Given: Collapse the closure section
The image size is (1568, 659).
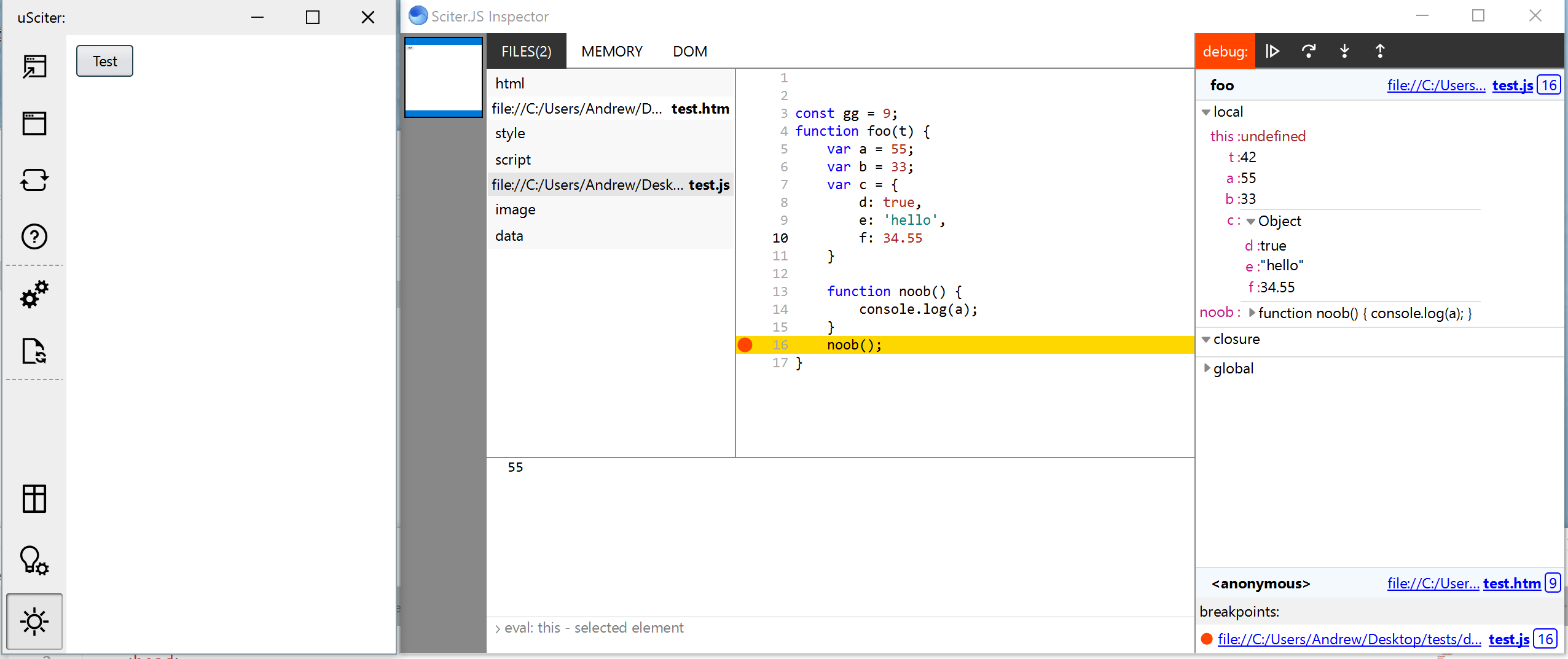Looking at the screenshot, I should pyautogui.click(x=1207, y=338).
